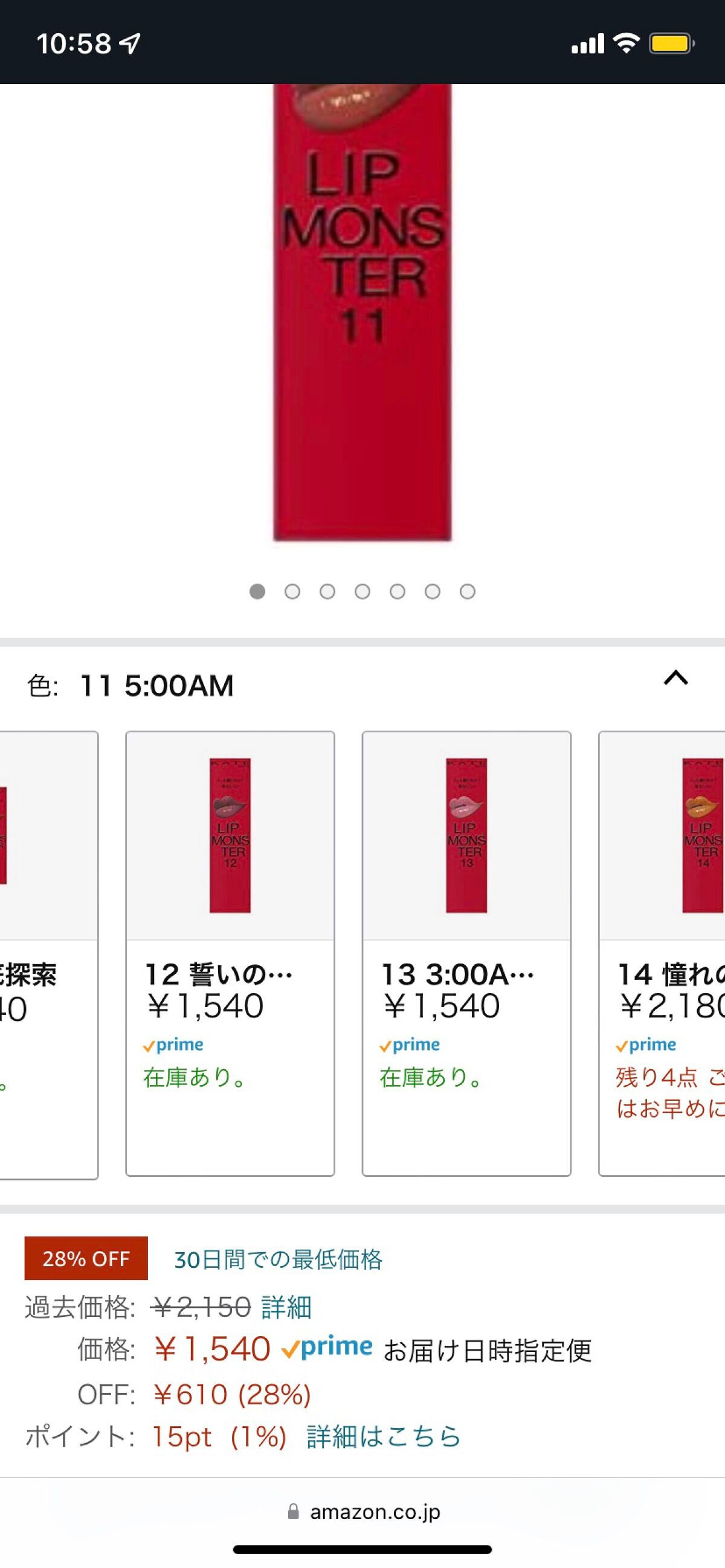The image size is (725, 1568).
Task: Tap the prime badge under color 13
Action: (410, 1045)
